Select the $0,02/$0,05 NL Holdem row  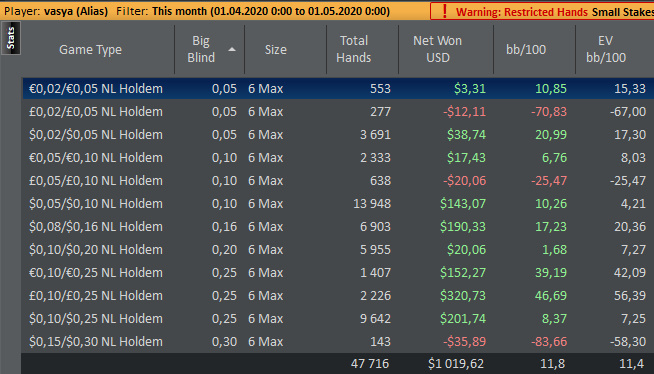point(338,134)
